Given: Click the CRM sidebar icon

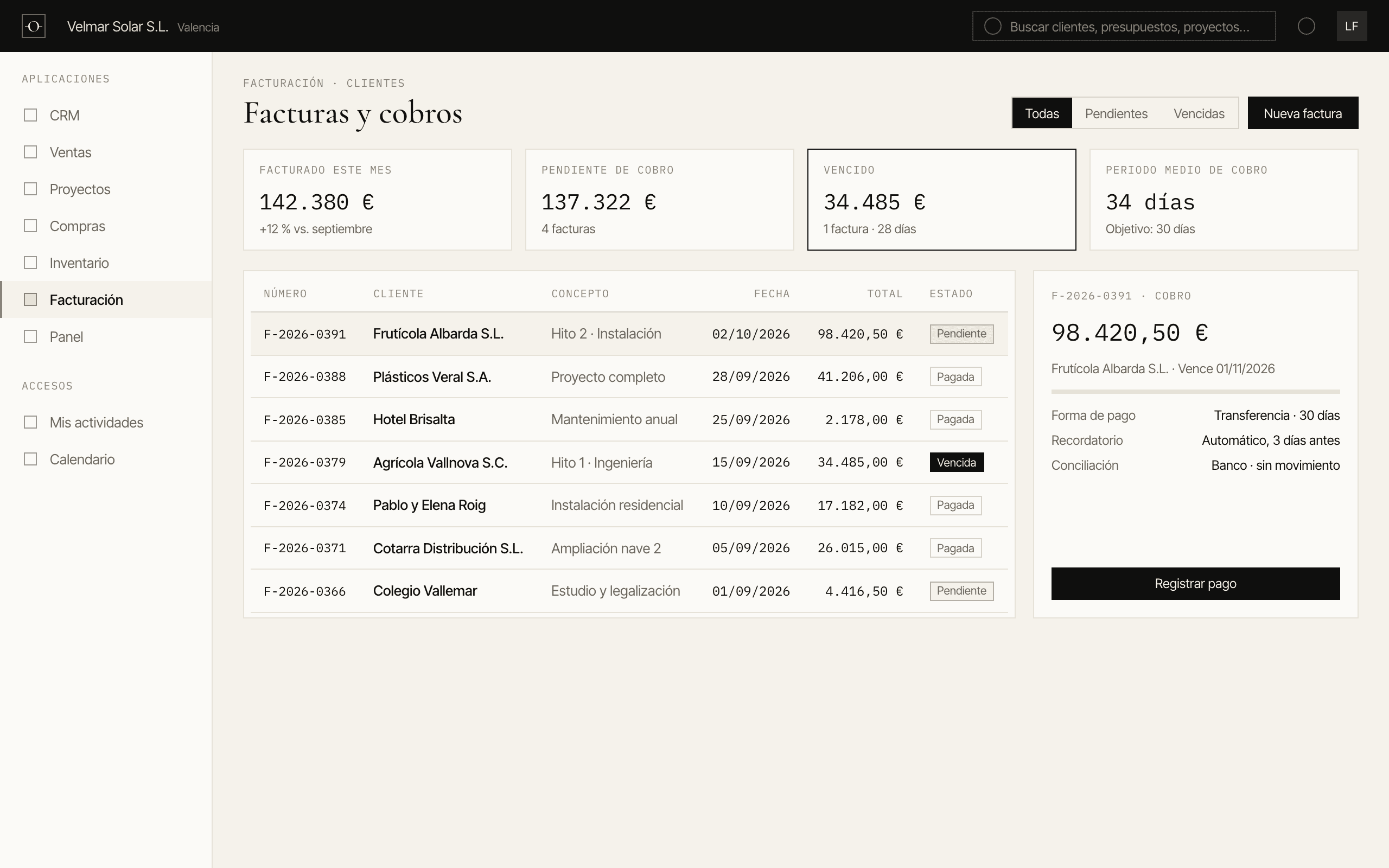Looking at the screenshot, I should pyautogui.click(x=30, y=116).
